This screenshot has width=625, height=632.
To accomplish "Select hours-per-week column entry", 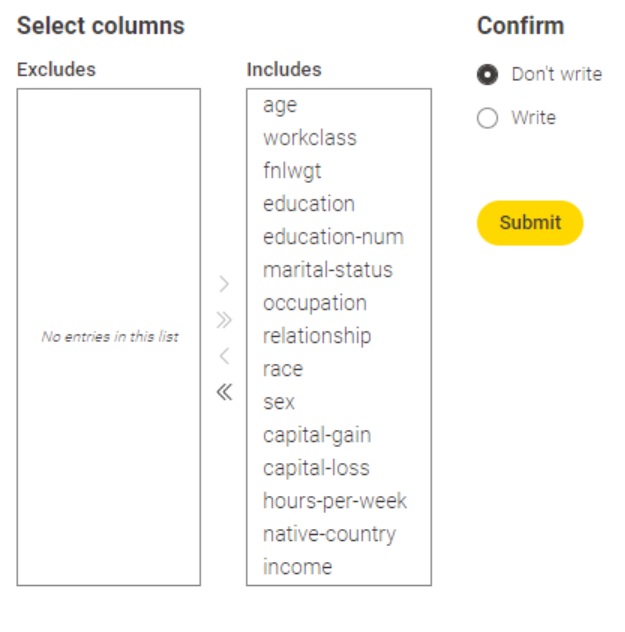I will pyautogui.click(x=334, y=501).
